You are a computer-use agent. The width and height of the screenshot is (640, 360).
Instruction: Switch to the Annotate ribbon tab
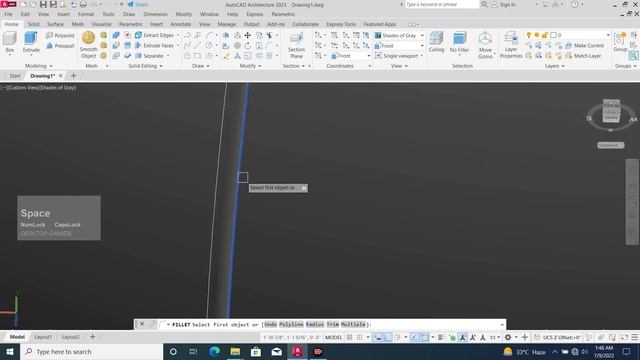point(180,24)
